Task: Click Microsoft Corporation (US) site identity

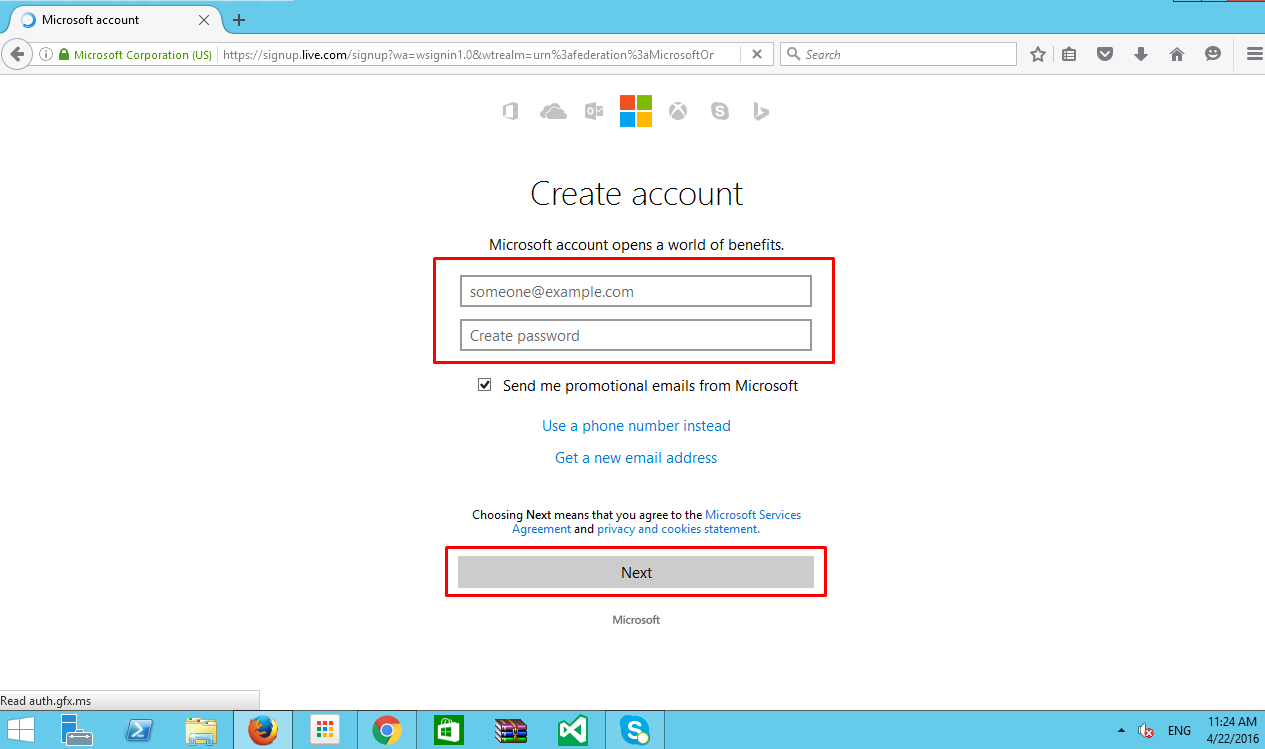Action: tap(136, 55)
